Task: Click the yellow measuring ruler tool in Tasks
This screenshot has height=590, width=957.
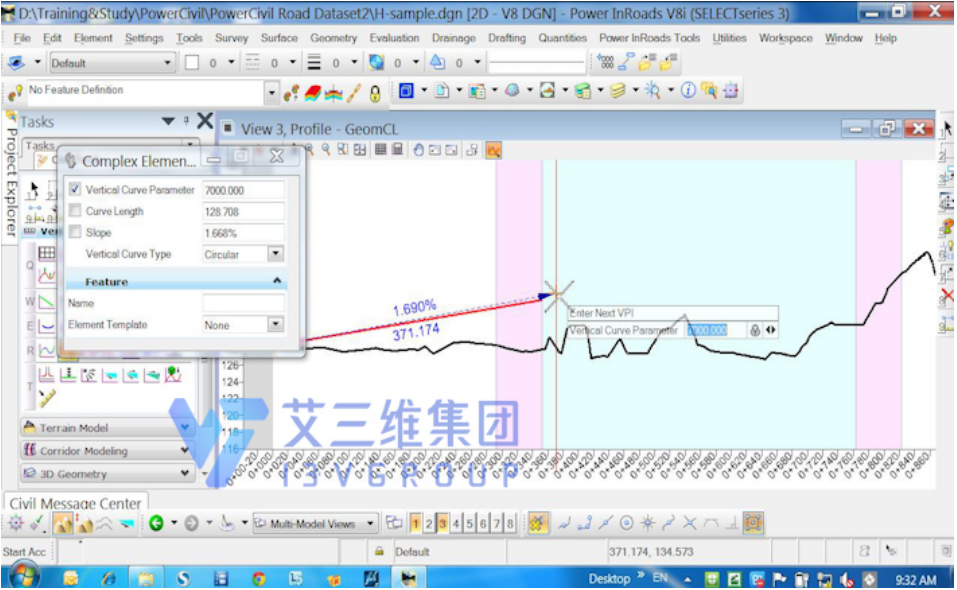Action: (x=47, y=398)
